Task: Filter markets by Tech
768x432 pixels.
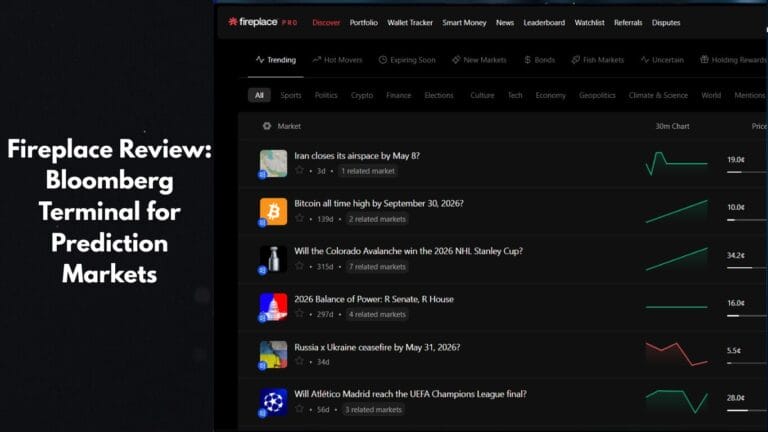Action: pyautogui.click(x=515, y=95)
